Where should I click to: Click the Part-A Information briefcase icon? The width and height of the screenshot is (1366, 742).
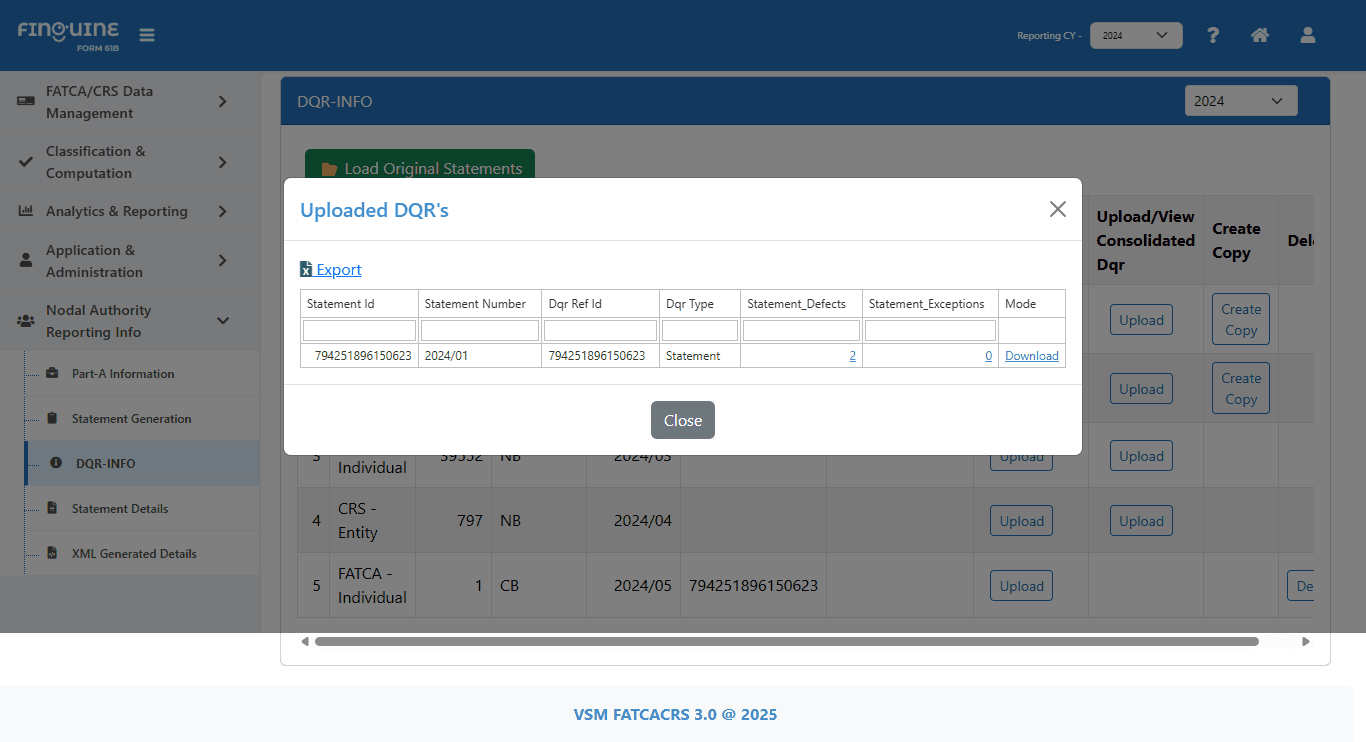pyautogui.click(x=52, y=374)
